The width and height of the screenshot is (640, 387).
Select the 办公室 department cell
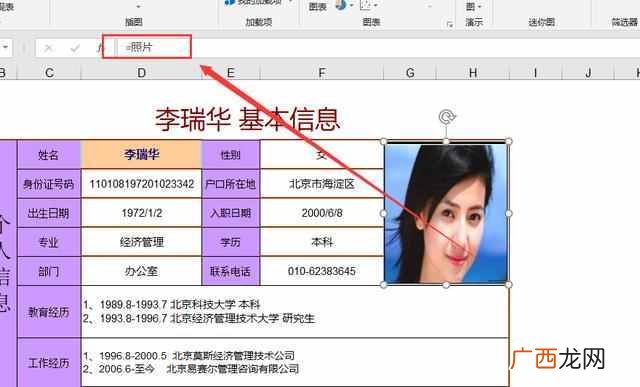141,271
